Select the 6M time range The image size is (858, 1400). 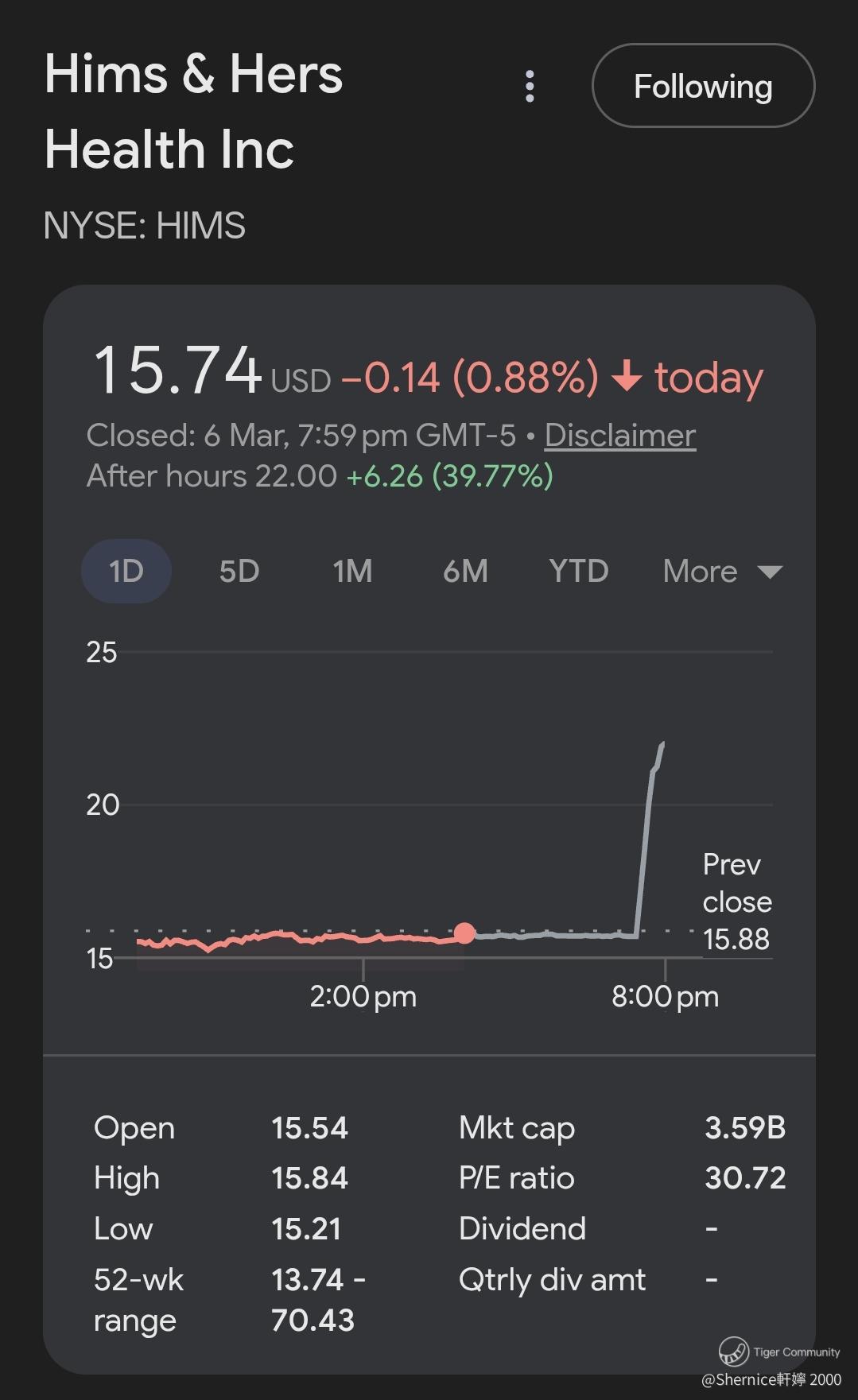465,571
